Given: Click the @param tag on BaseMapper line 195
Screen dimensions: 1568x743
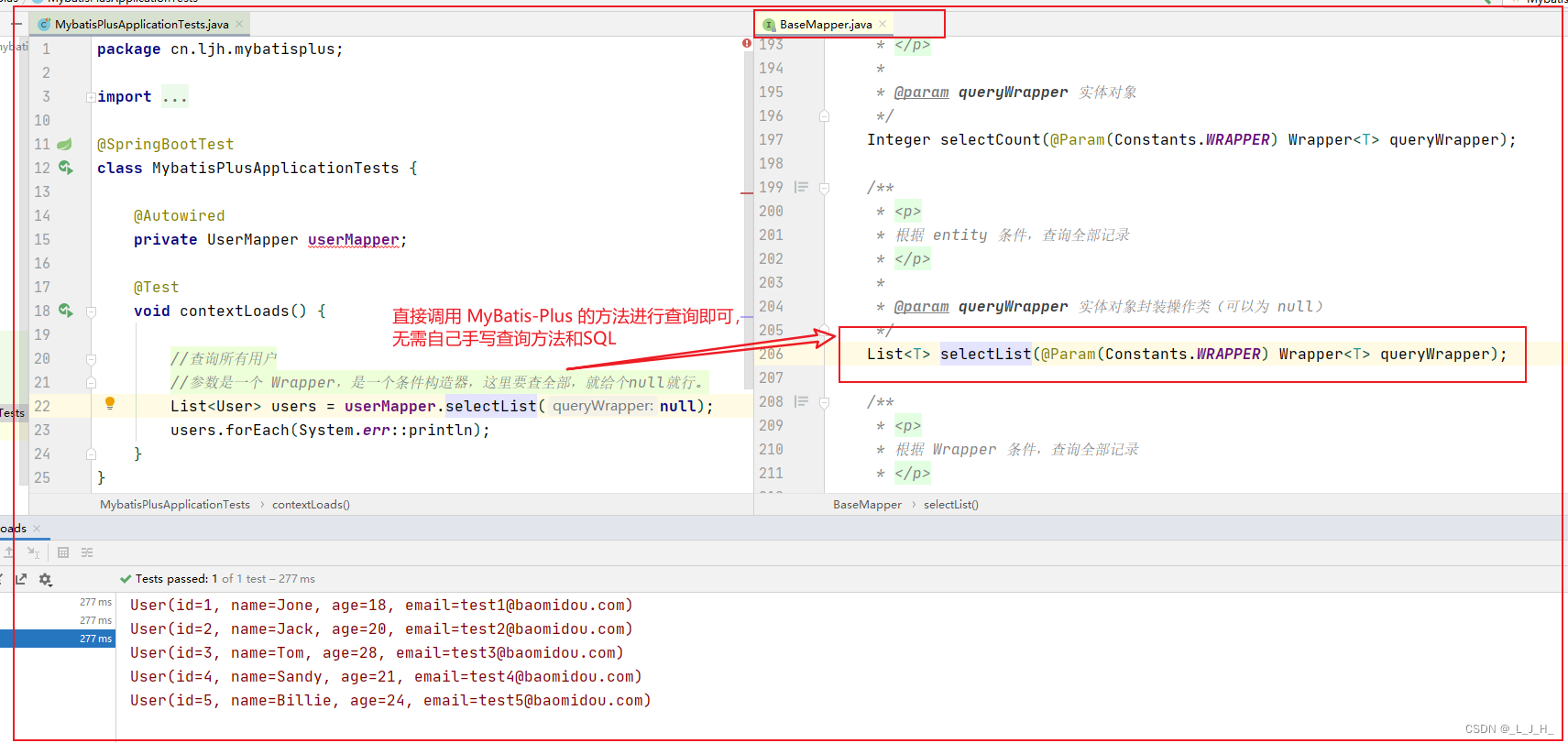Looking at the screenshot, I should (x=922, y=93).
